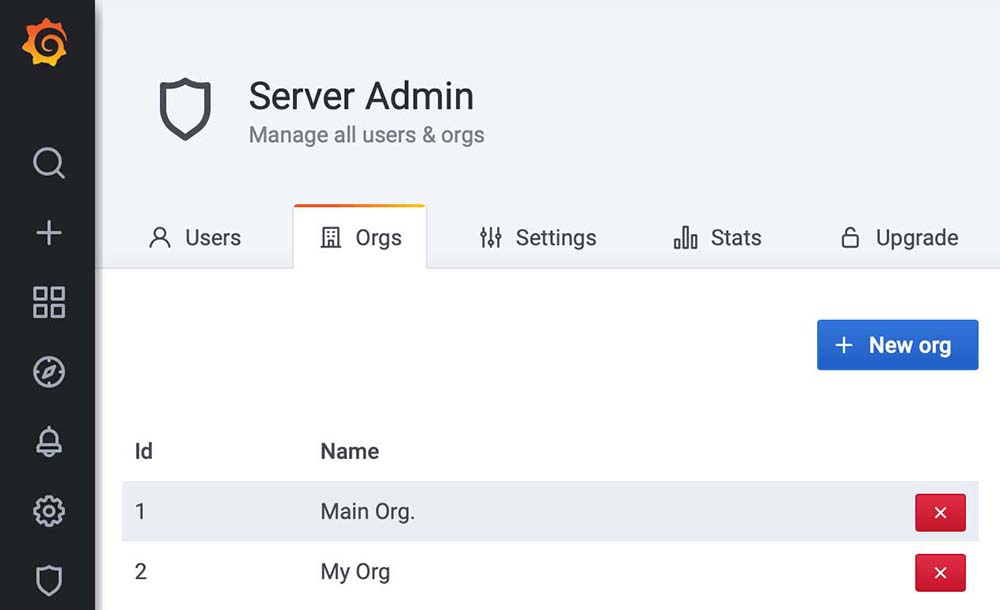
Task: Open the Upgrade tab
Action: click(x=898, y=238)
